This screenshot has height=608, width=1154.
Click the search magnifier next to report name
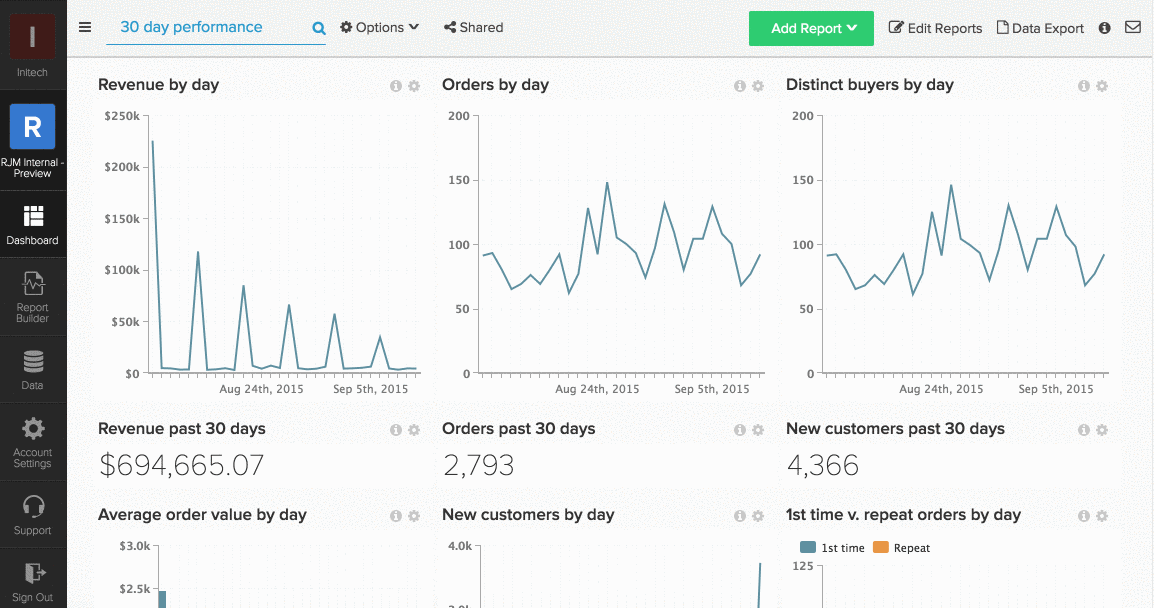click(x=318, y=28)
